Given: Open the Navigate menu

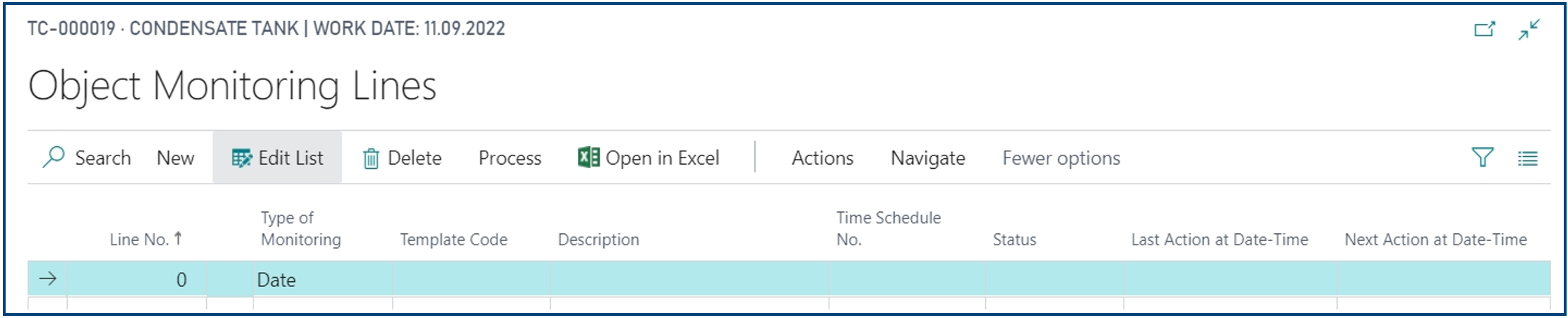Looking at the screenshot, I should (x=928, y=158).
